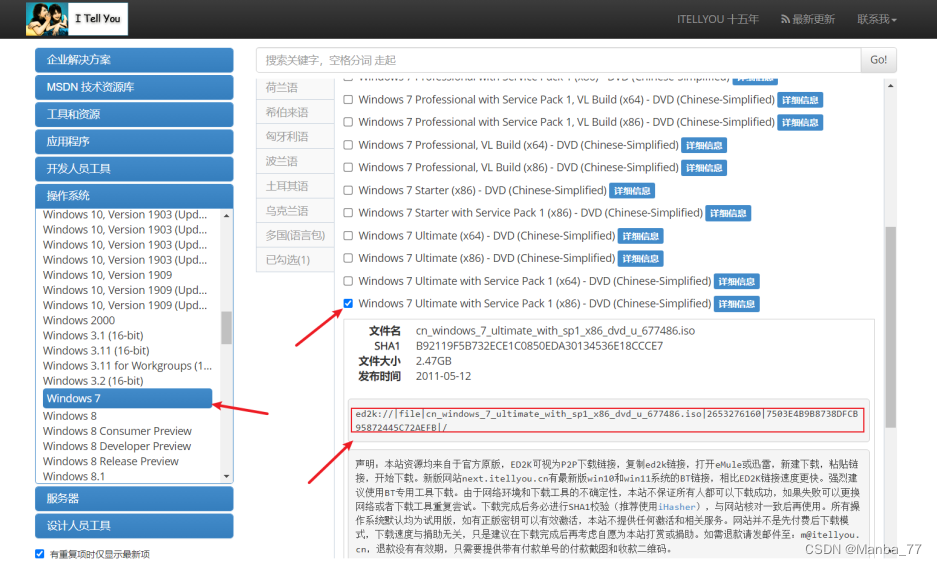The image size is (937, 565).
Task: Expand the MSDN 技术资源库 category
Action: tap(134, 87)
